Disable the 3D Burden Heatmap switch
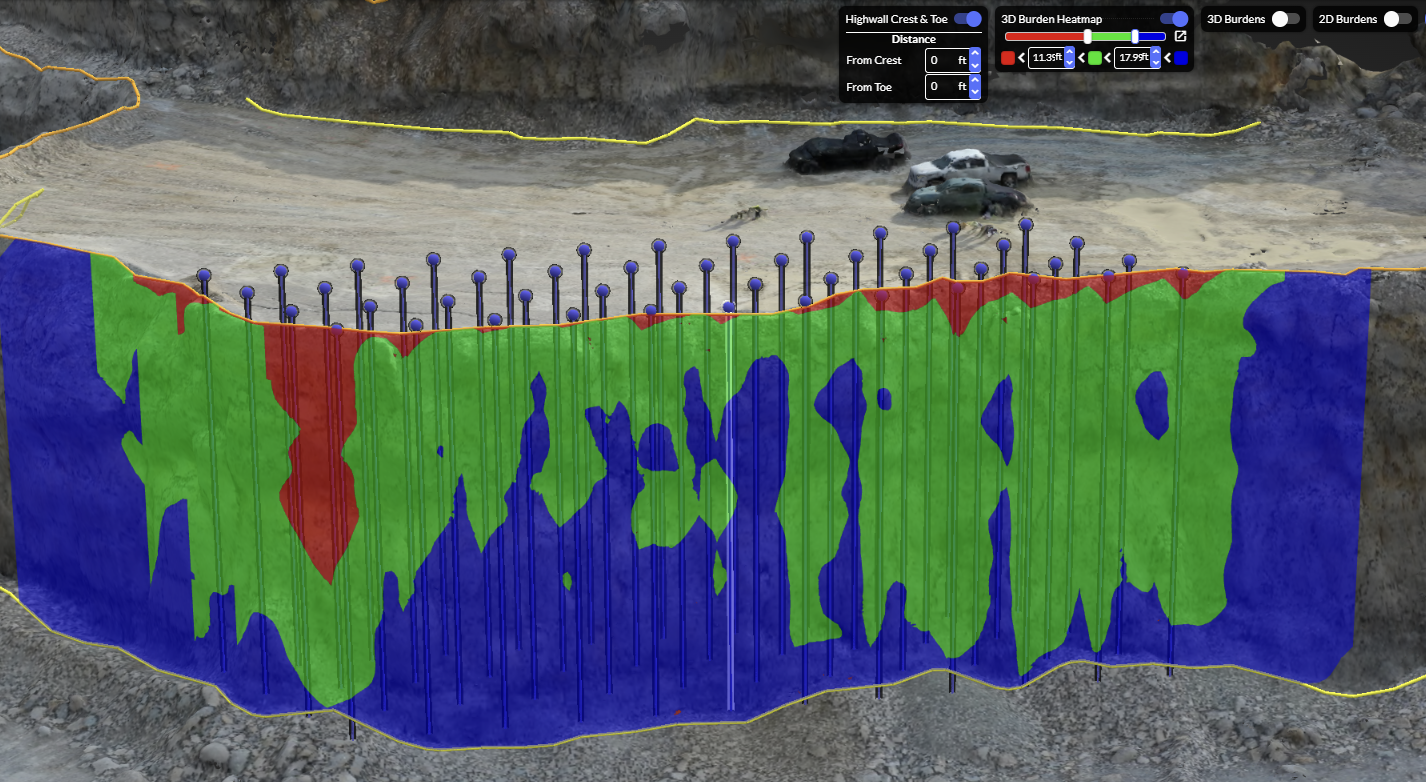 pyautogui.click(x=1173, y=19)
